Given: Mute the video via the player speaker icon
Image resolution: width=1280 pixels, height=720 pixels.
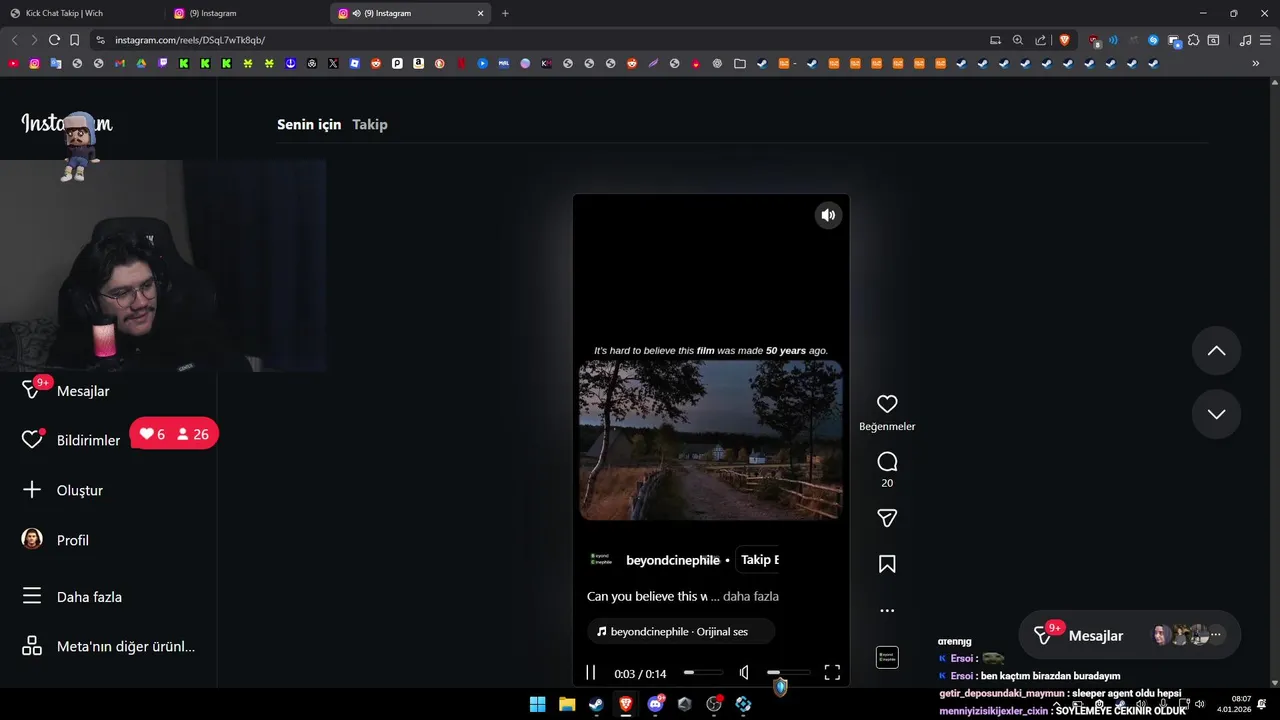Looking at the screenshot, I should tap(744, 673).
